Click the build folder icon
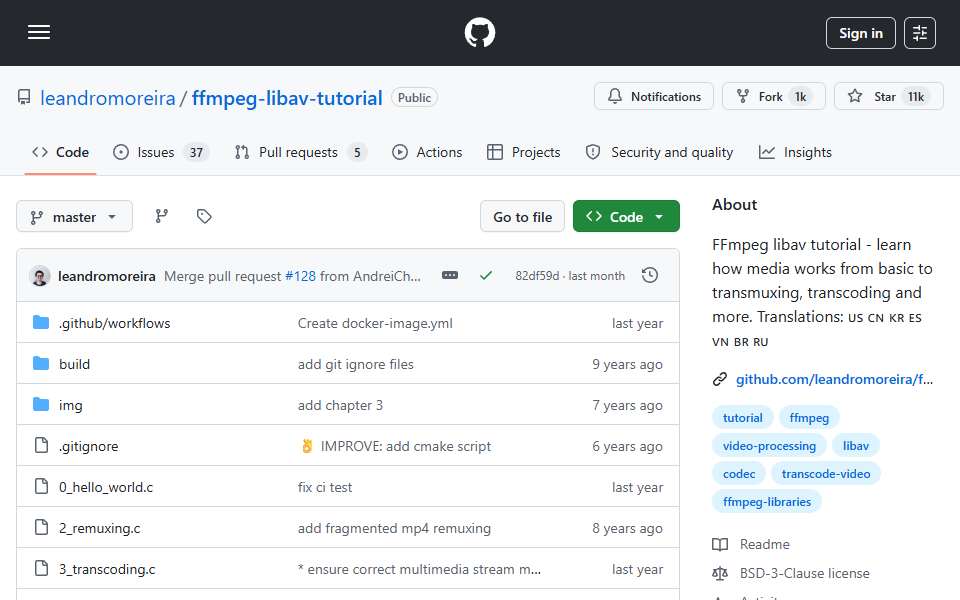Image resolution: width=960 pixels, height=600 pixels. [41, 364]
